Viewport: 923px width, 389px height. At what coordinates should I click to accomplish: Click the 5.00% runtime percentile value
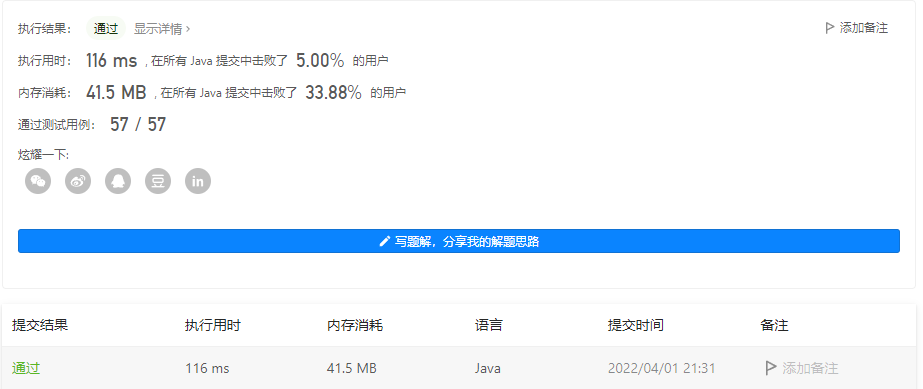click(x=320, y=60)
